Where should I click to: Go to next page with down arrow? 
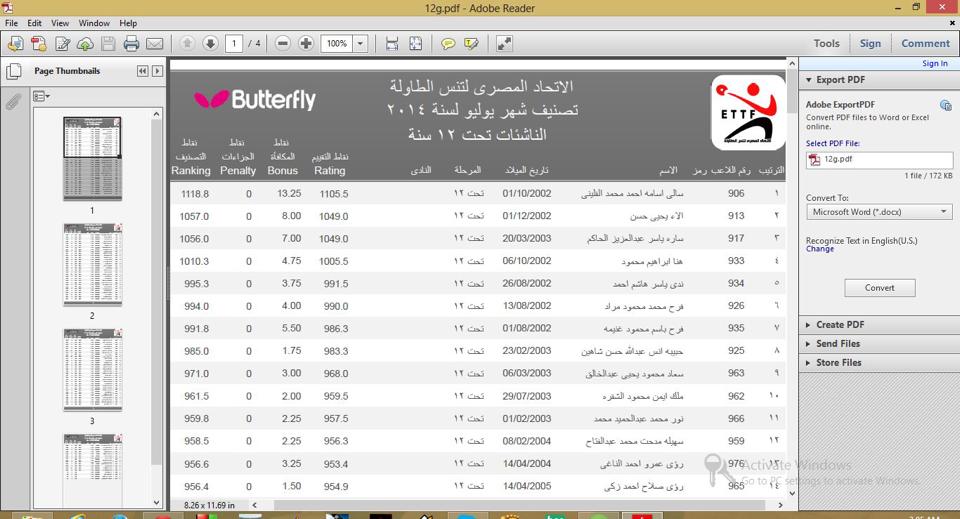(x=210, y=43)
